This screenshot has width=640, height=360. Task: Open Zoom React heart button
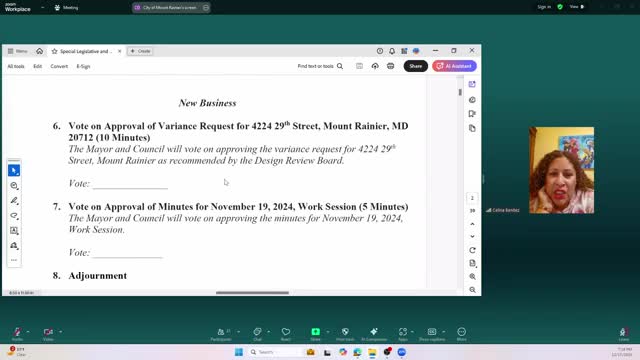(286, 334)
